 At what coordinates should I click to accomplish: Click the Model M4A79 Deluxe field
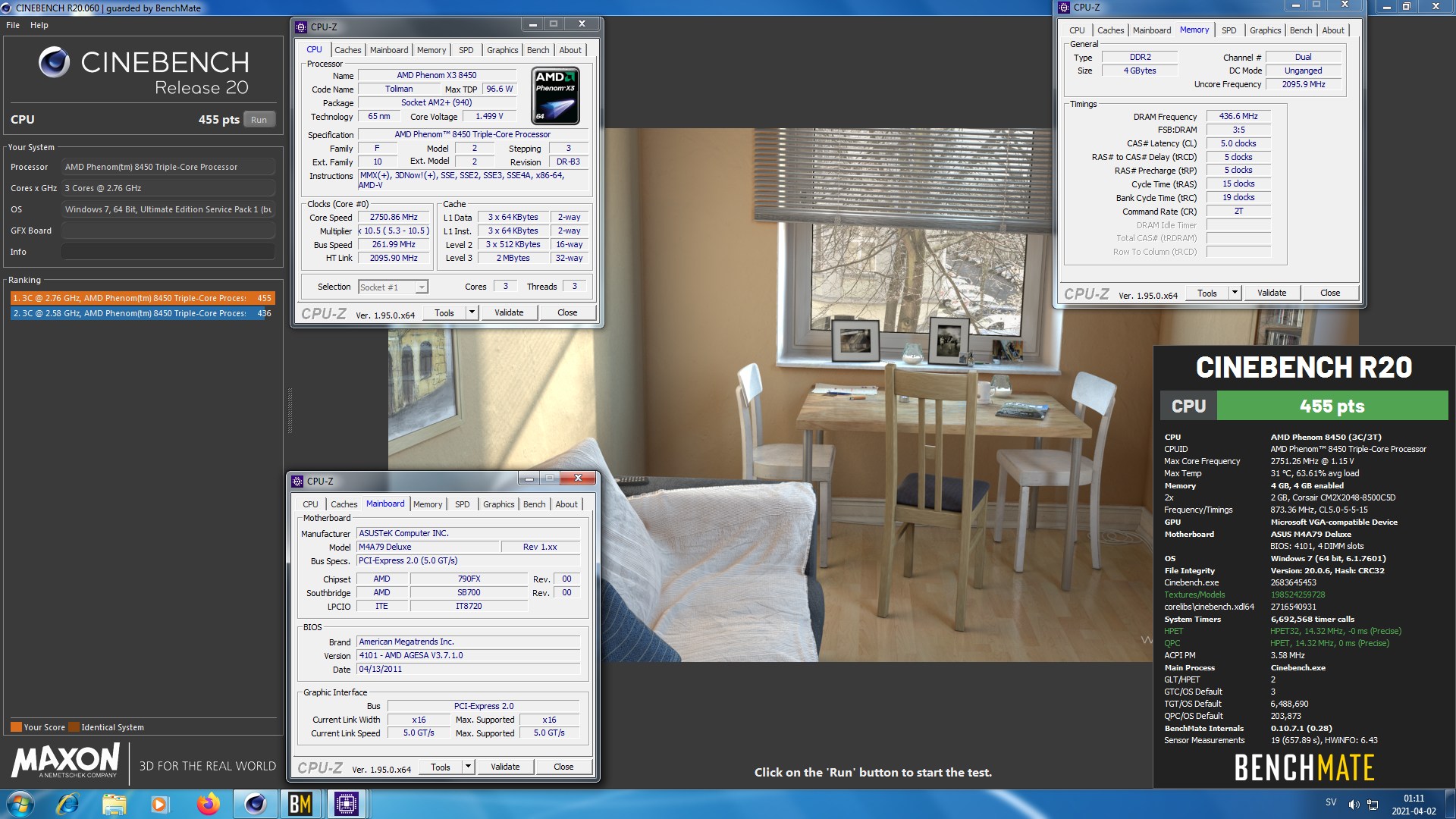pyautogui.click(x=428, y=548)
